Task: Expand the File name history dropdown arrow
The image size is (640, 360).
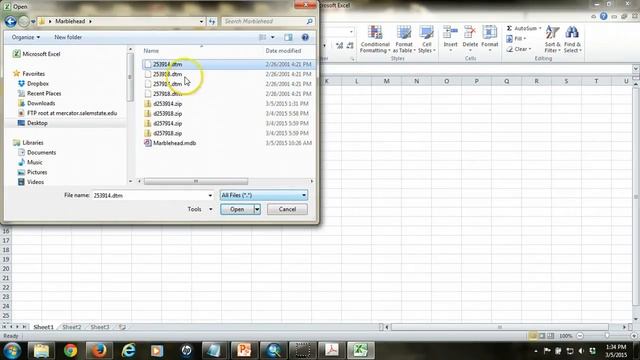Action: point(210,196)
